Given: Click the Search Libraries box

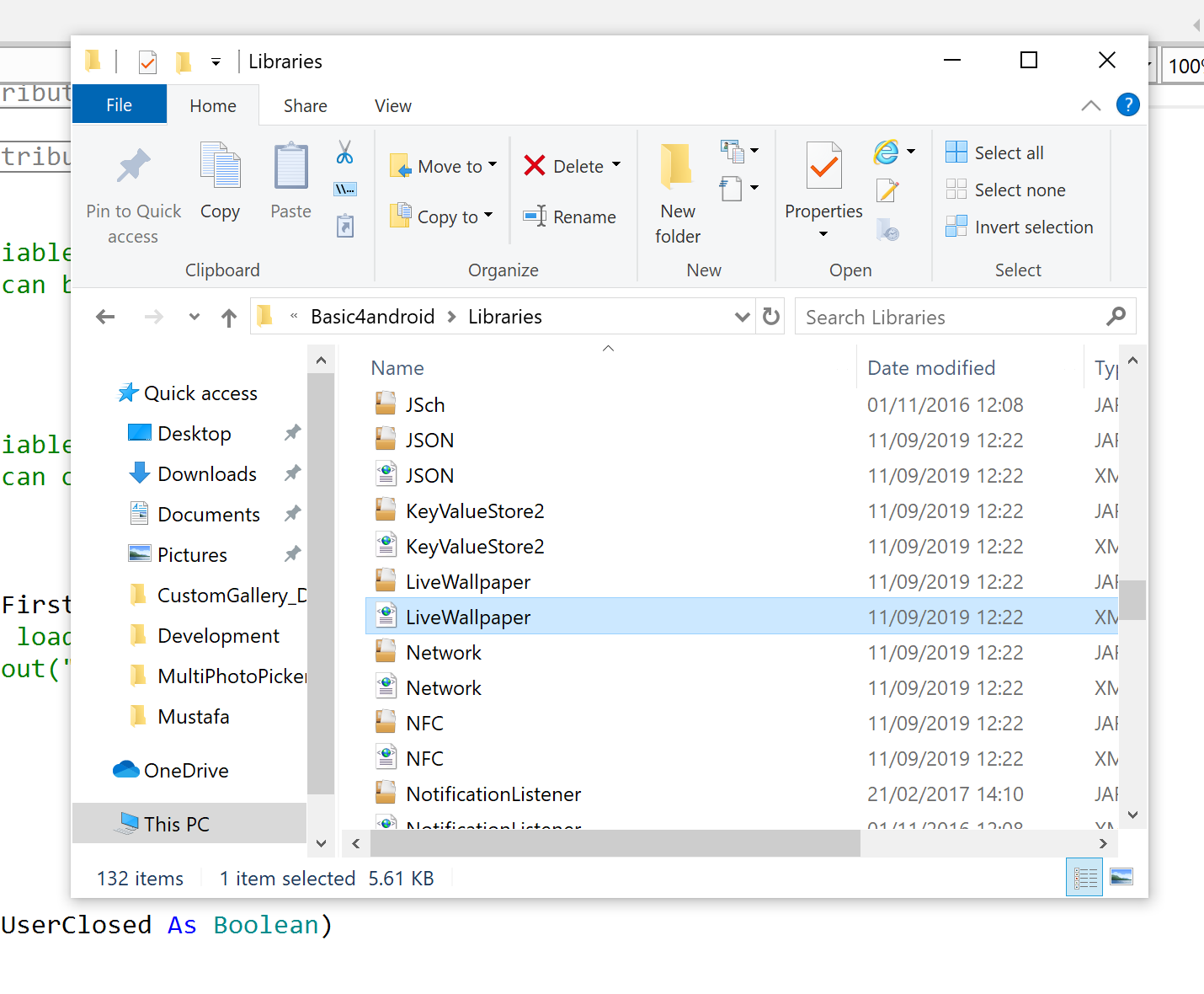Looking at the screenshot, I should [x=965, y=317].
